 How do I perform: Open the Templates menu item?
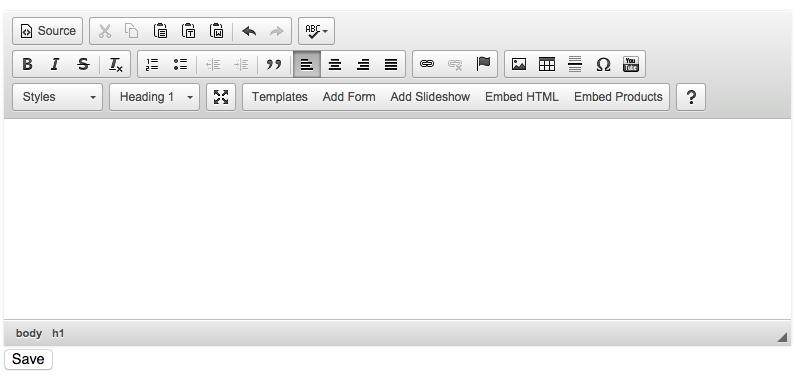(280, 97)
